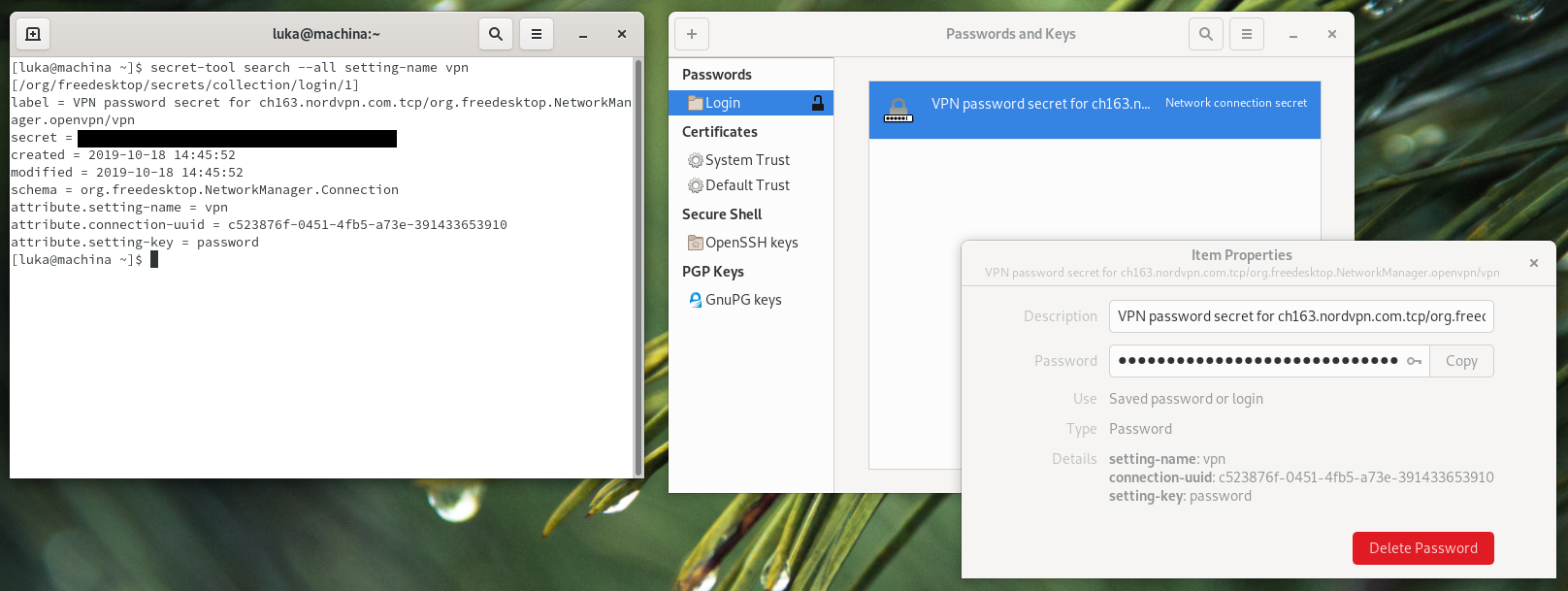This screenshot has height=591, width=1568.
Task: Select Default Trust certificates
Action: (x=751, y=185)
